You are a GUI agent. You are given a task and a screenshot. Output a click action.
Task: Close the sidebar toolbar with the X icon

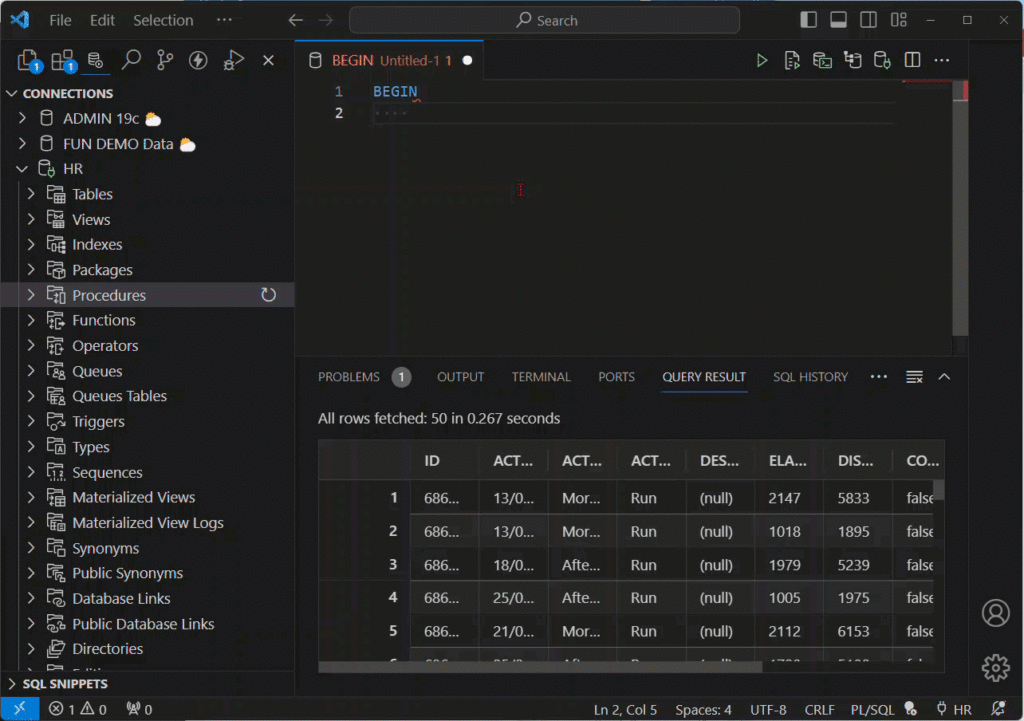tap(268, 61)
